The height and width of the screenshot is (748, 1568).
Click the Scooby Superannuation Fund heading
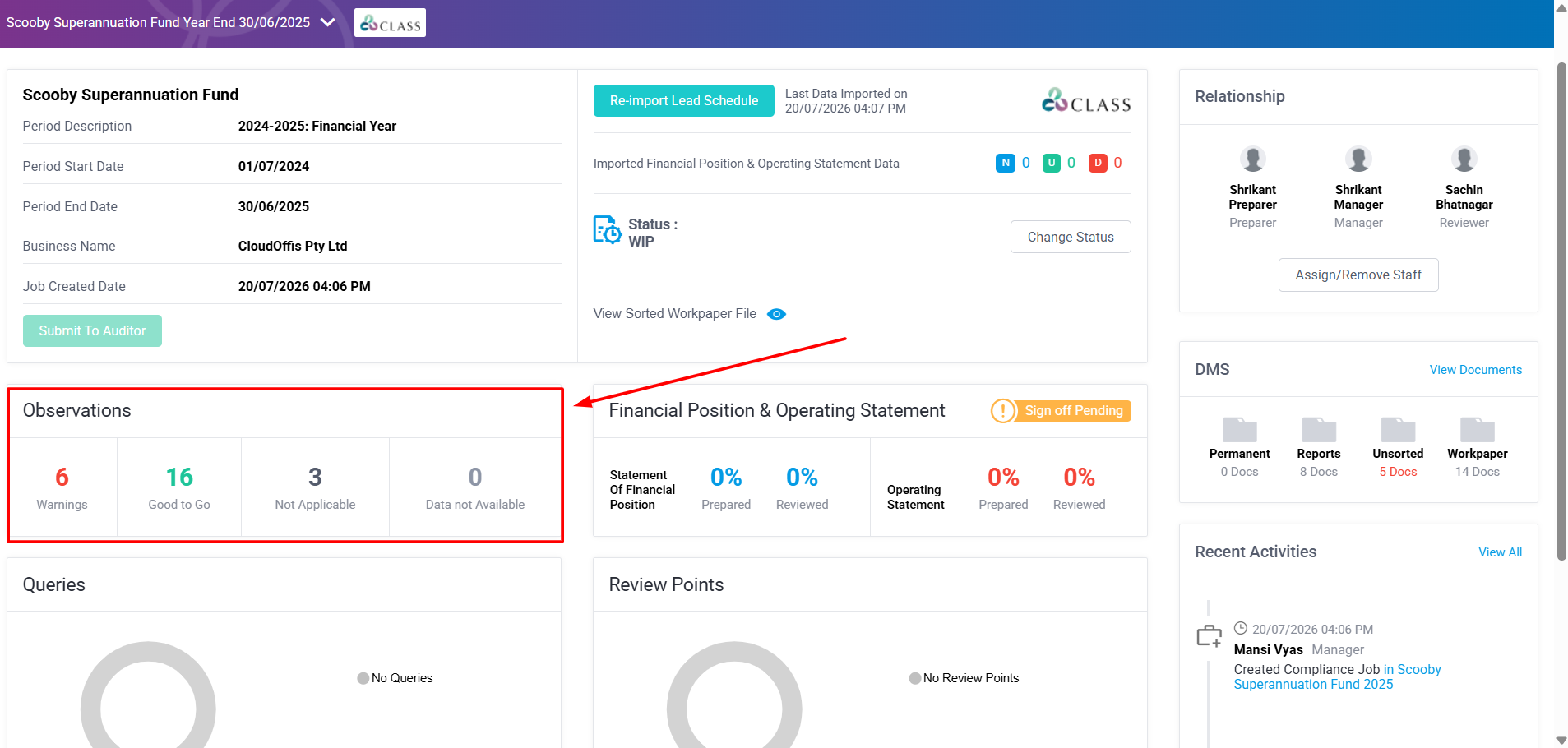pos(131,95)
